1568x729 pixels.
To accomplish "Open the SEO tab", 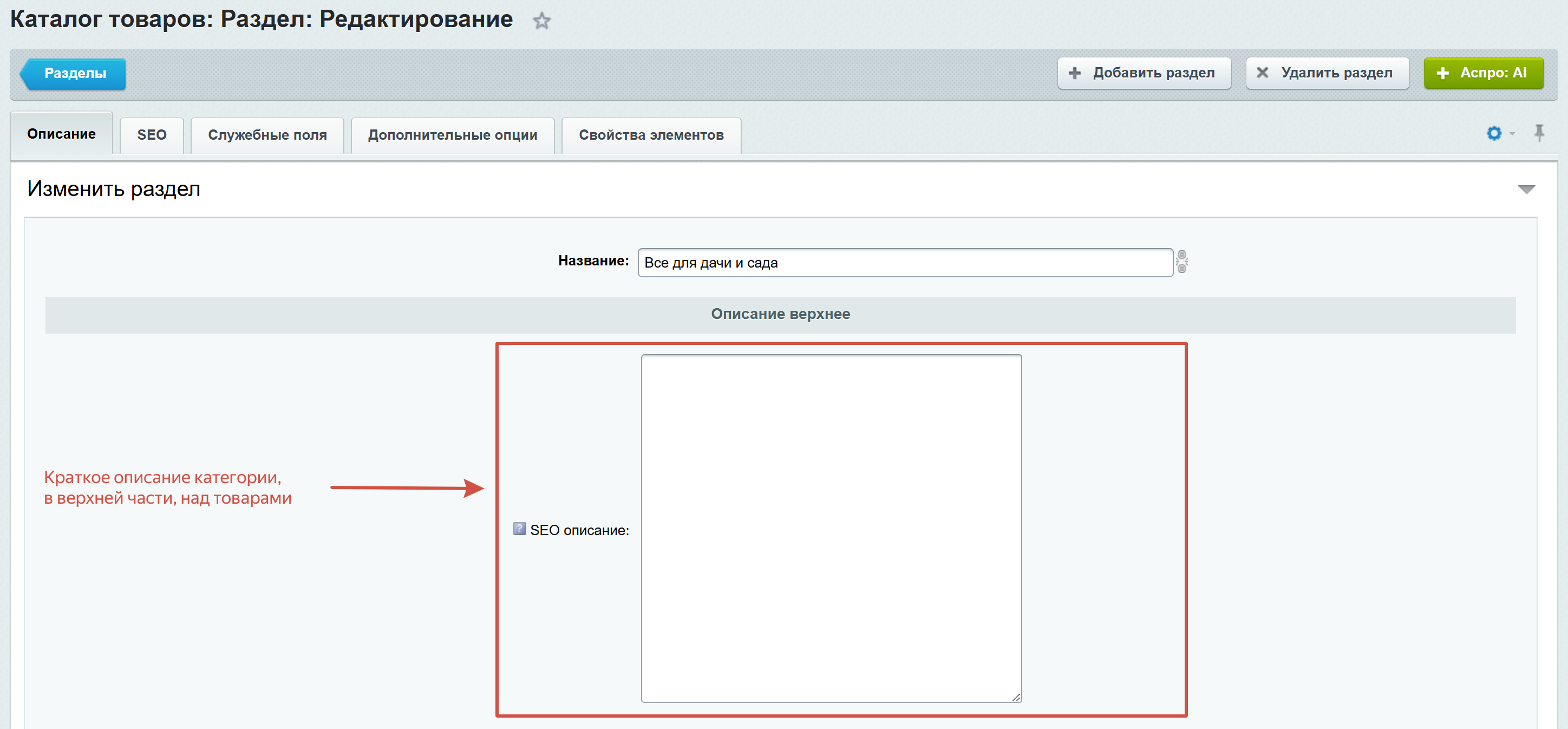I will (x=152, y=135).
